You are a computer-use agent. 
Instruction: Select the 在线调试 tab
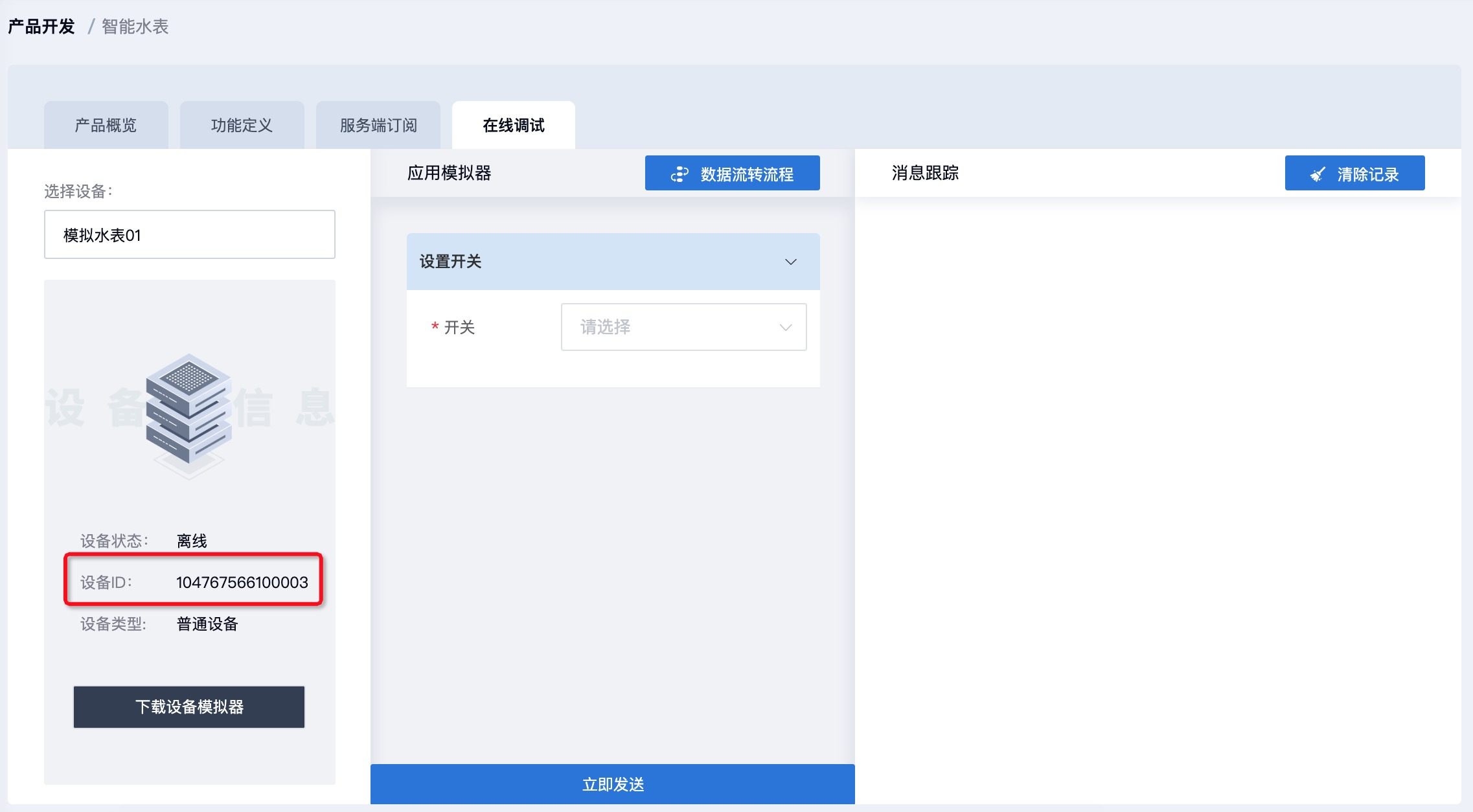point(513,125)
